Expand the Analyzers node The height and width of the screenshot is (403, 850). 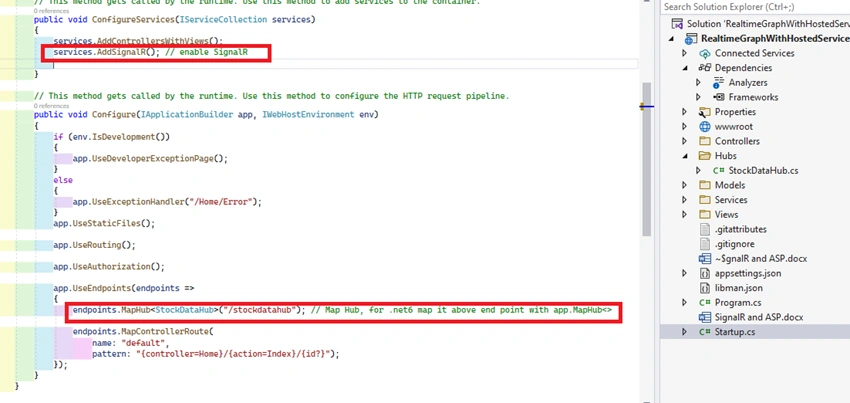[x=698, y=82]
